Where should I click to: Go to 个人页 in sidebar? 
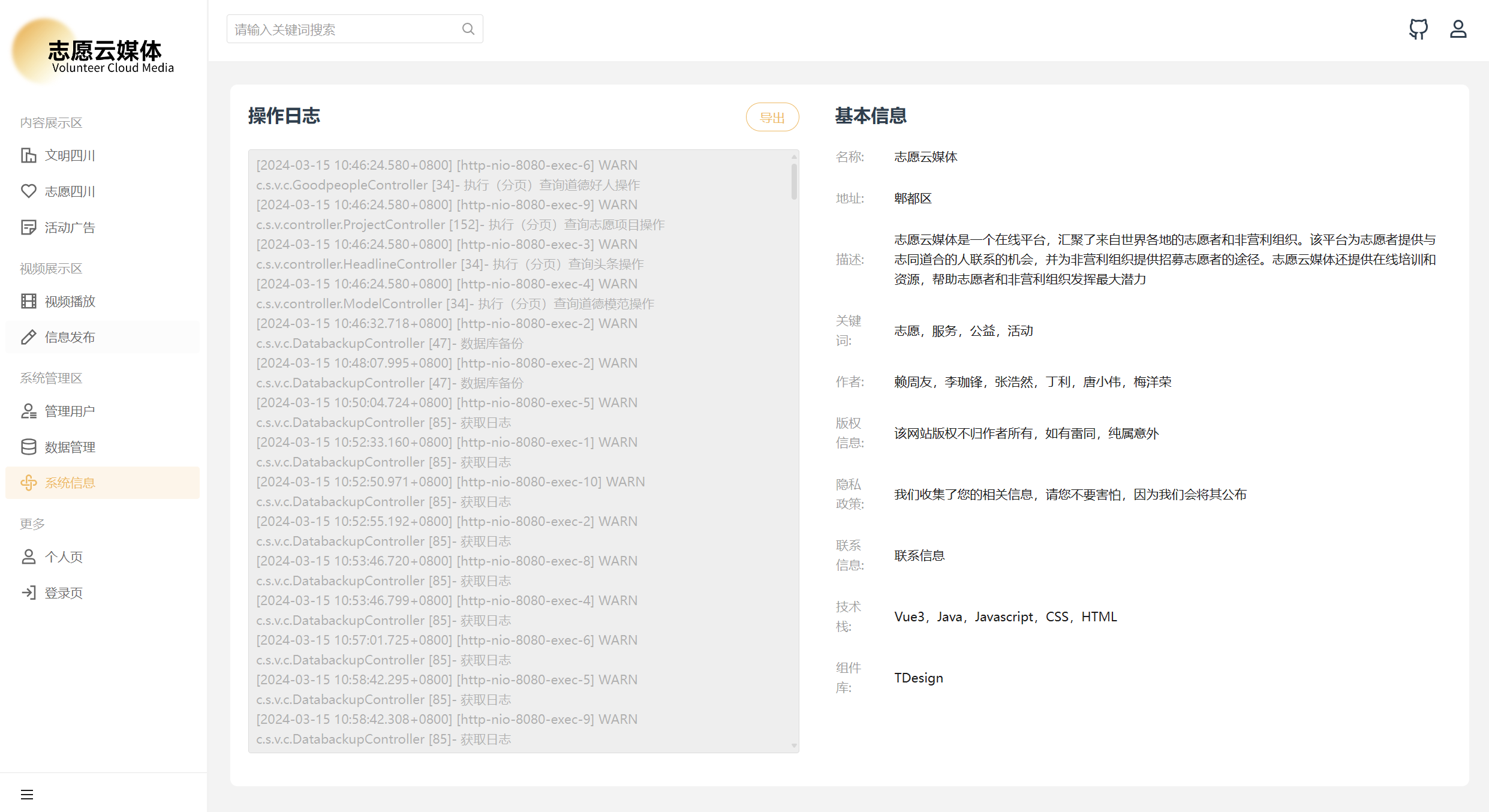pos(64,557)
